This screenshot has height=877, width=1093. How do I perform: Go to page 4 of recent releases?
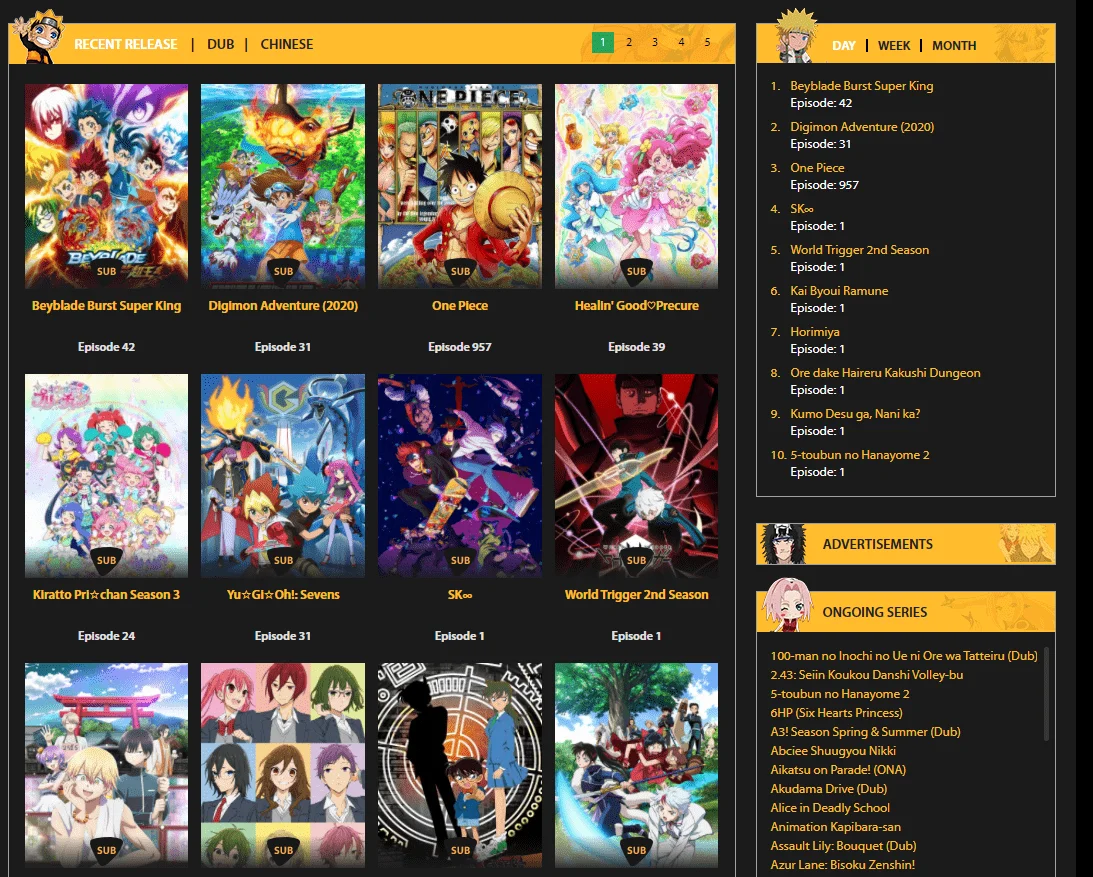[681, 43]
